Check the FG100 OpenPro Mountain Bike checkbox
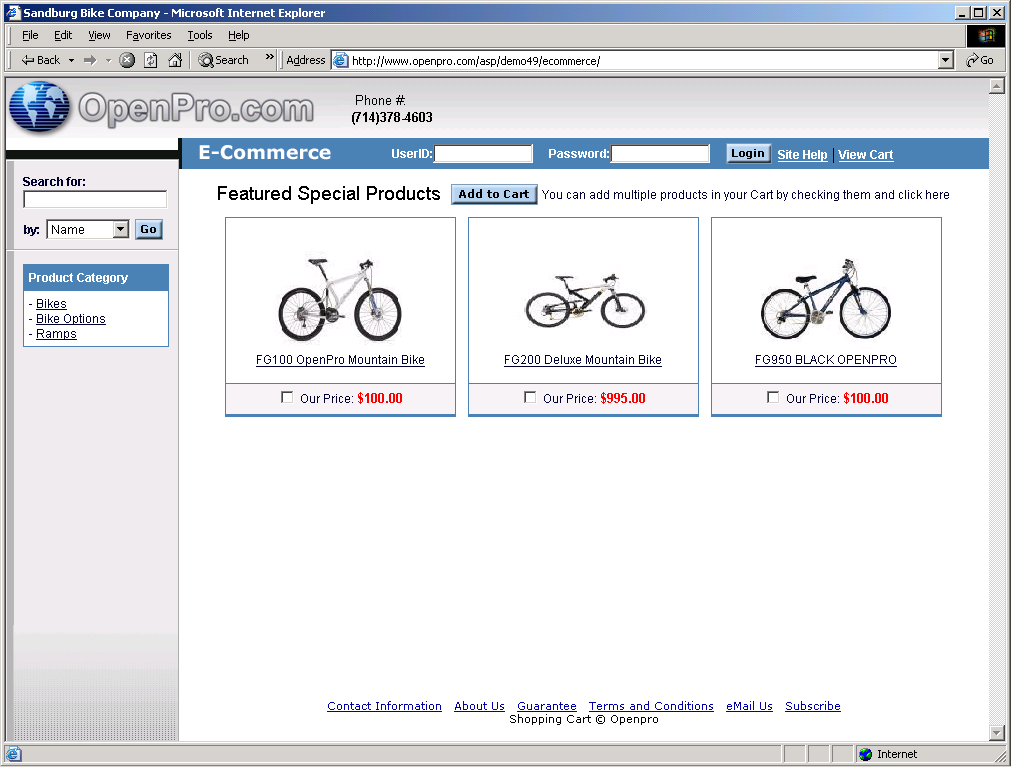The image size is (1011, 767). coord(288,398)
